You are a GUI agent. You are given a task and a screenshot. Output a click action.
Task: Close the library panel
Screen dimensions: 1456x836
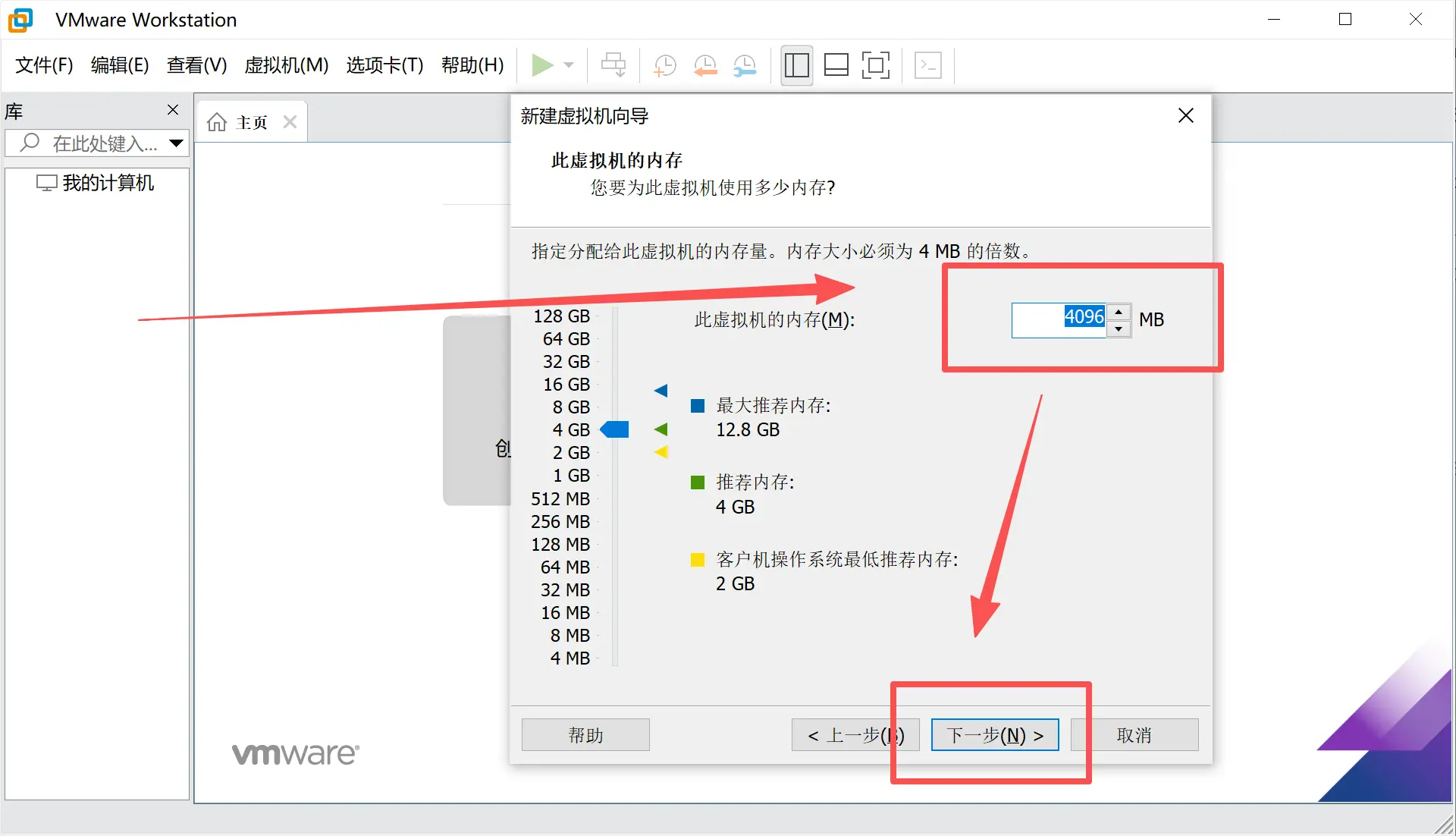click(x=173, y=110)
